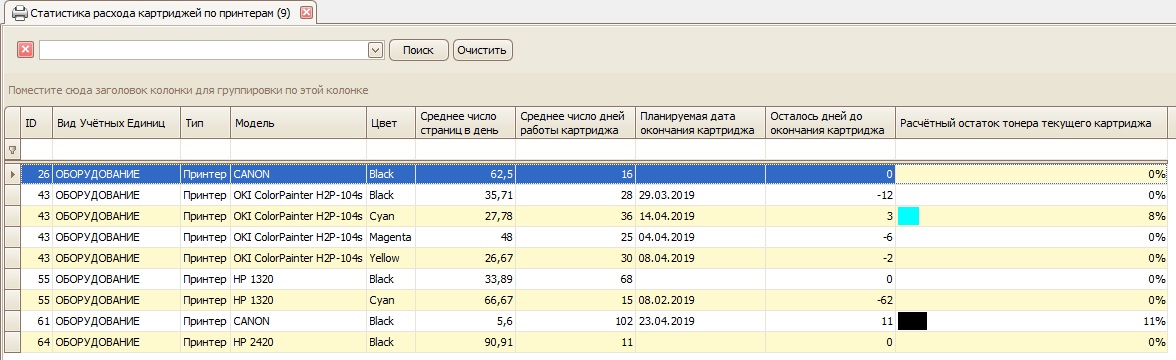Click the date cell 04.04.2019

700,237
